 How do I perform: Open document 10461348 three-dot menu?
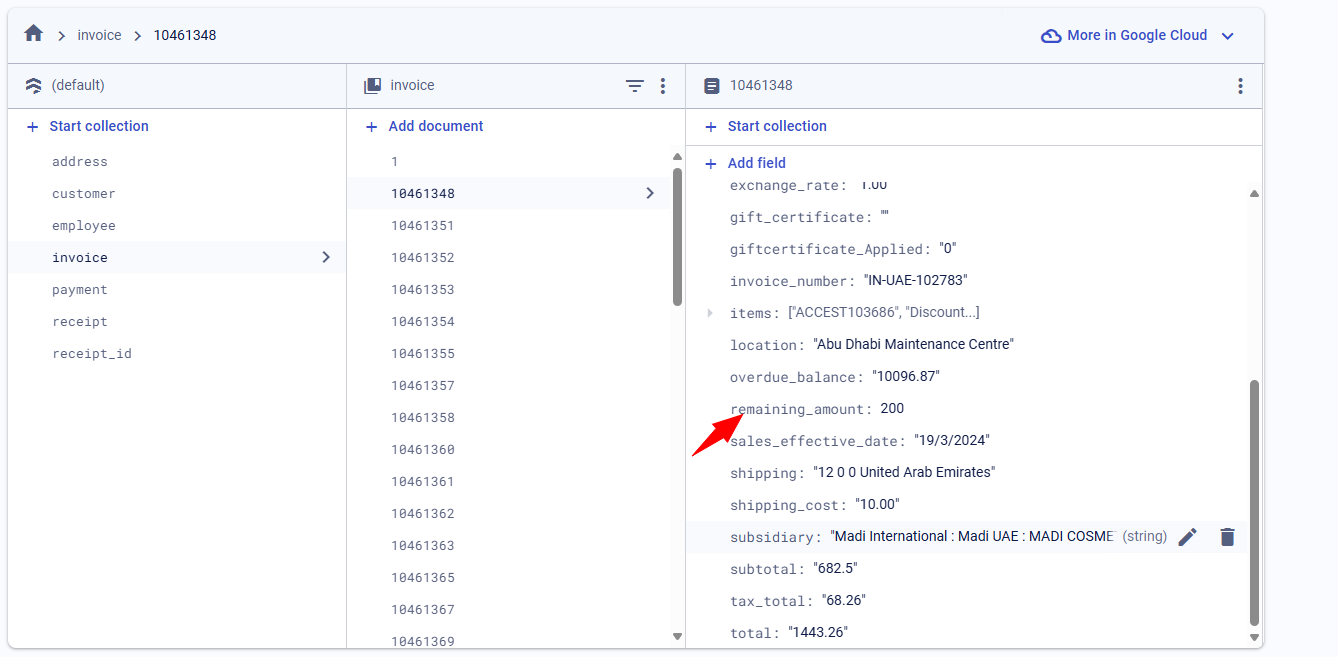tap(1240, 86)
